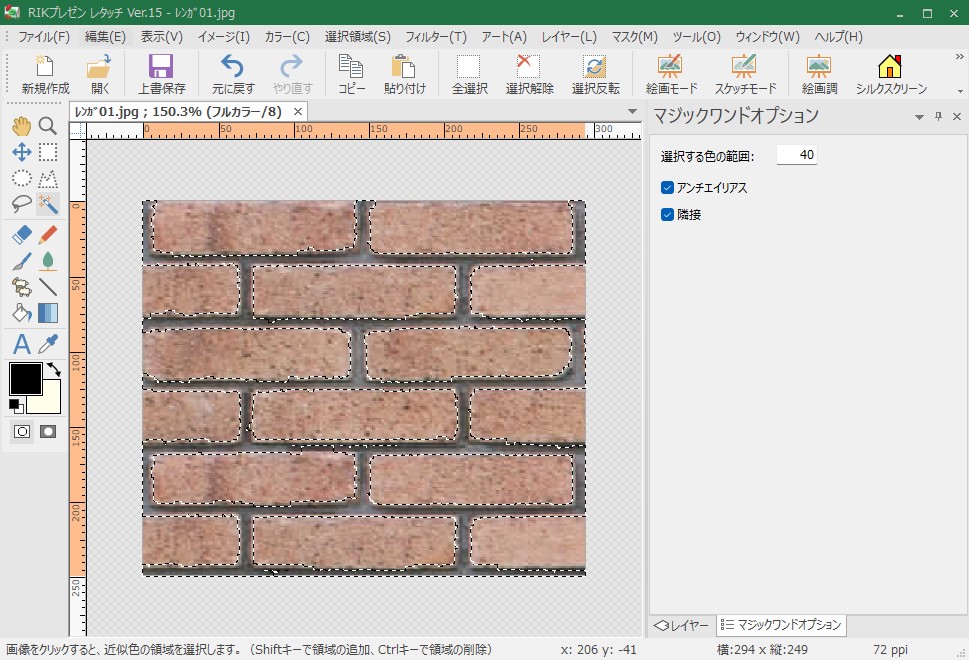Screen dimensions: 969x660
Task: Choose the Eraser tool
Action: point(21,235)
